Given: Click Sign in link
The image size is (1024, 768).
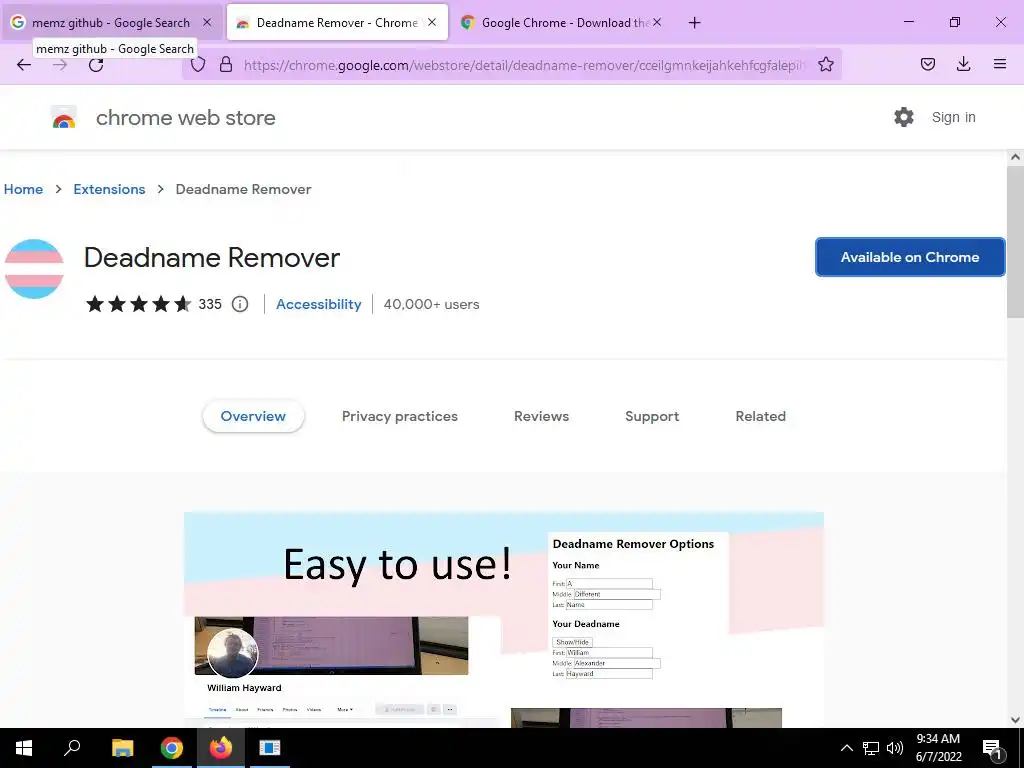Looking at the screenshot, I should (953, 117).
